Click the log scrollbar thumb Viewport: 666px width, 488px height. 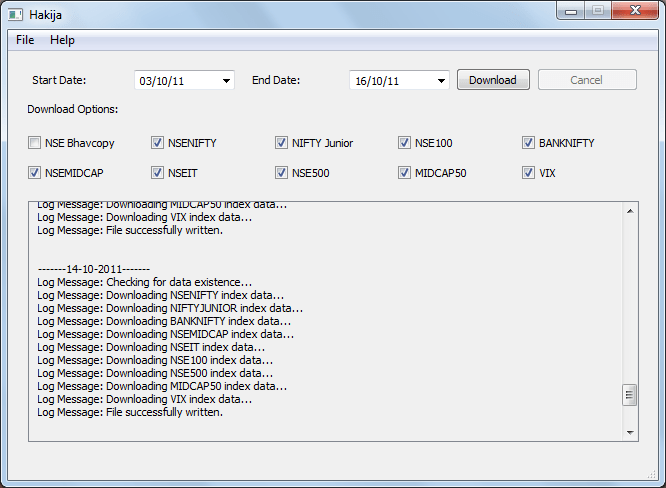click(629, 395)
